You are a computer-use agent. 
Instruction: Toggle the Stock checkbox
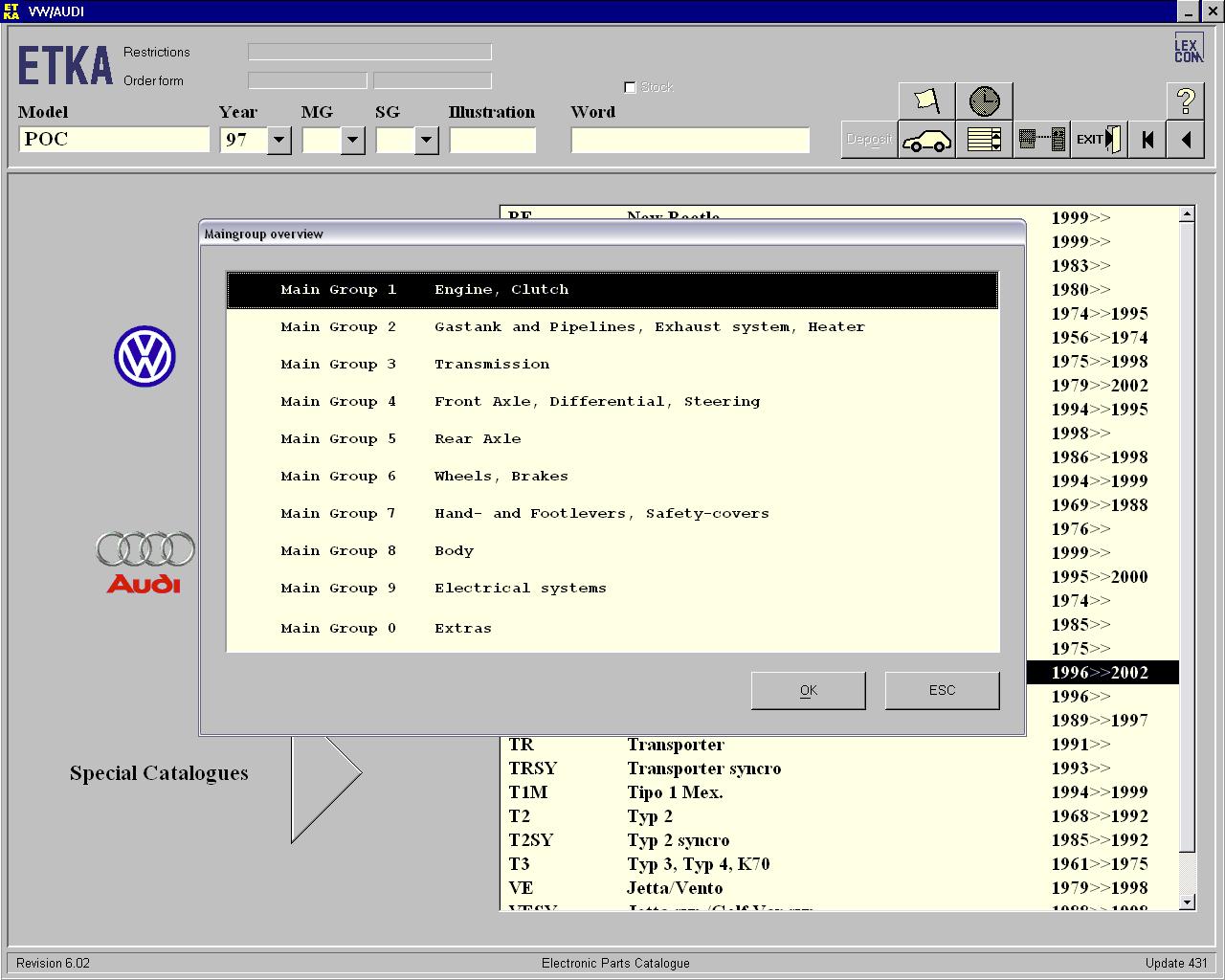tap(630, 87)
